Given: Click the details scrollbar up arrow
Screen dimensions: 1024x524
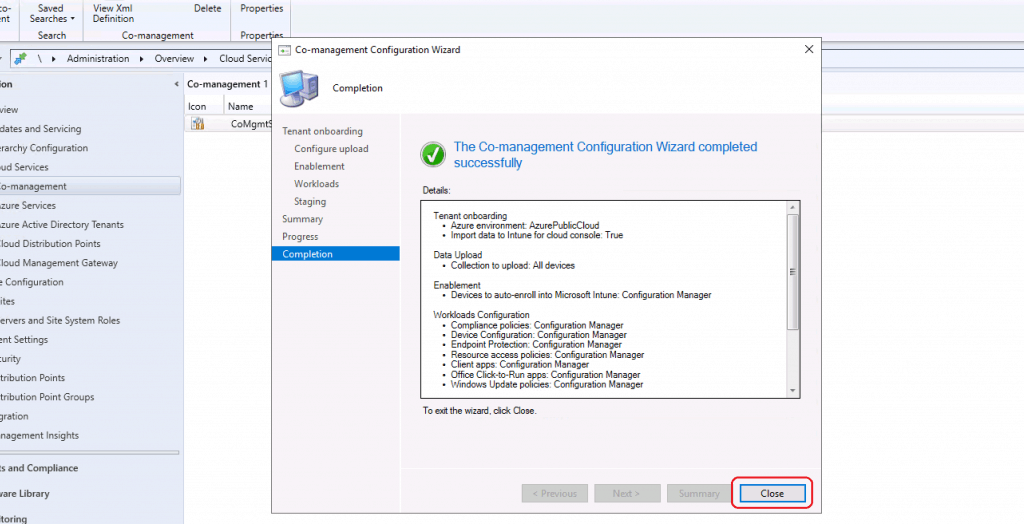Looking at the screenshot, I should point(793,207).
